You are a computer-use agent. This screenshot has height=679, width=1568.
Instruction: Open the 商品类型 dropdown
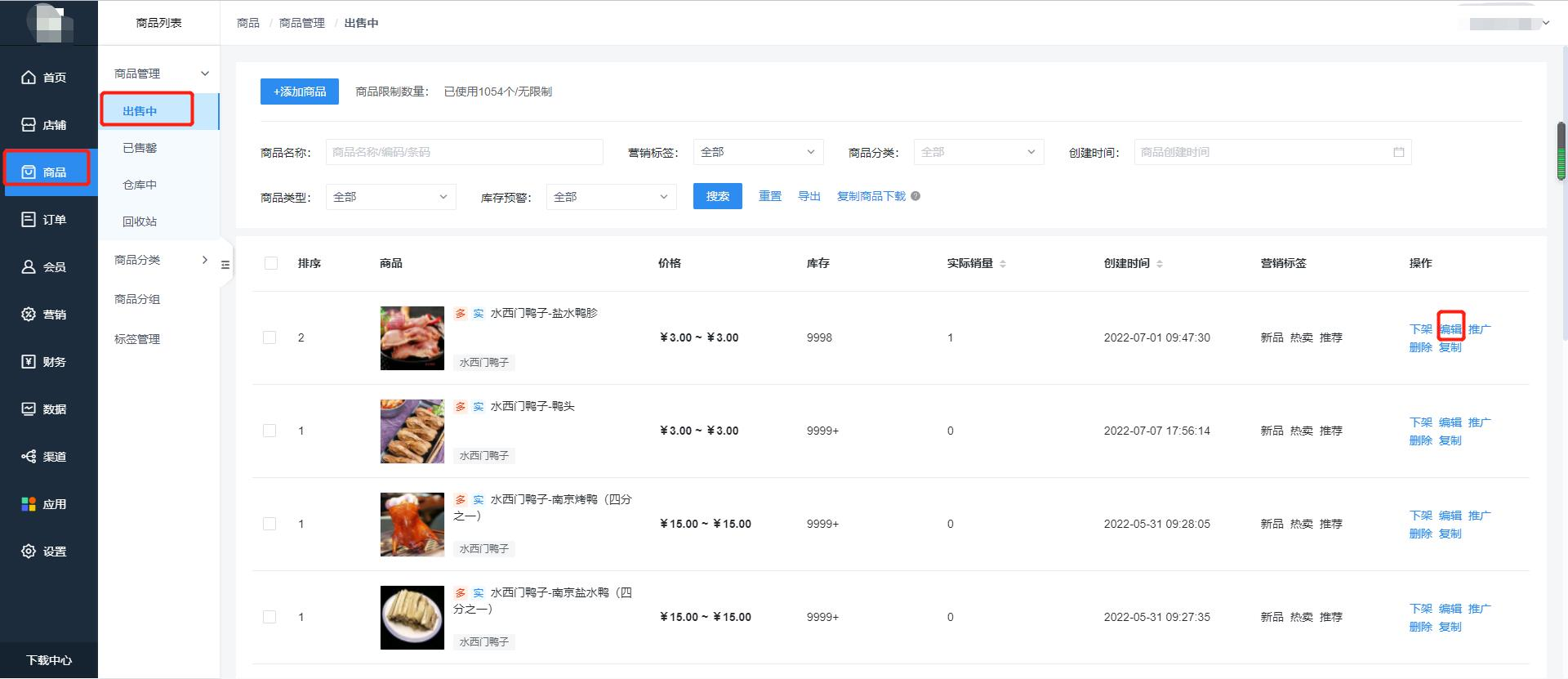tap(390, 197)
